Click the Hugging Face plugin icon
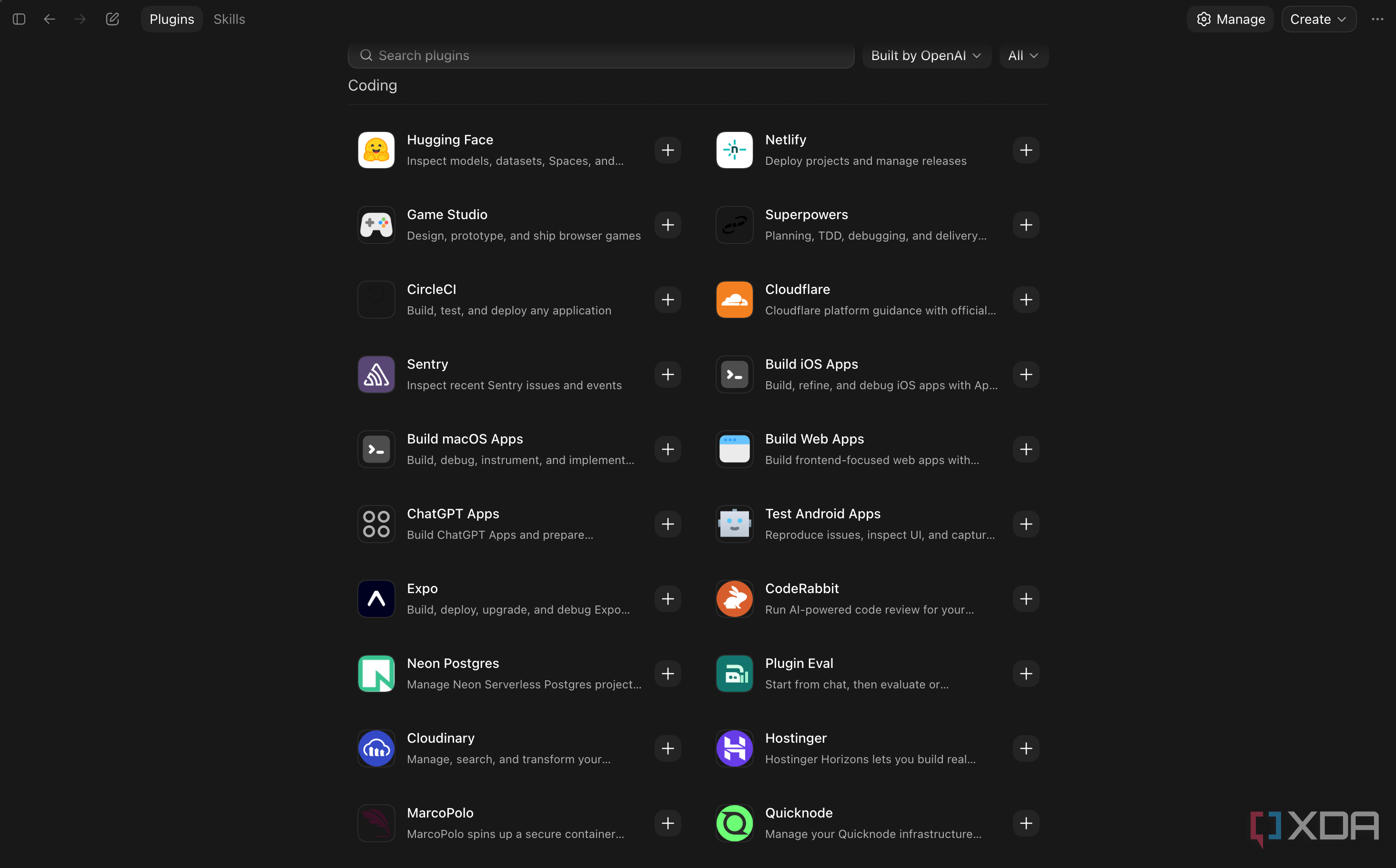1396x868 pixels. 376,150
